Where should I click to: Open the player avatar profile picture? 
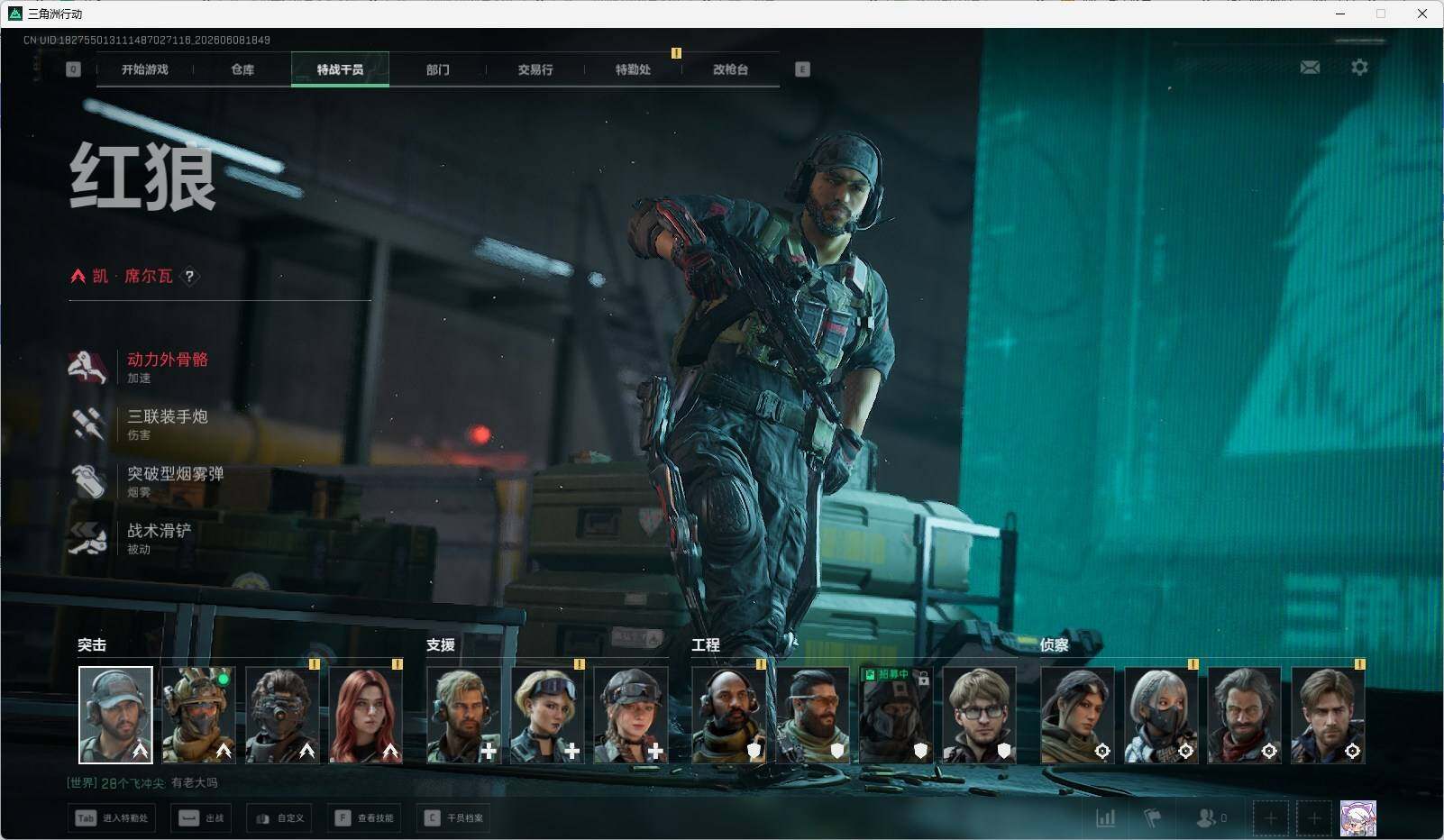tap(1357, 818)
